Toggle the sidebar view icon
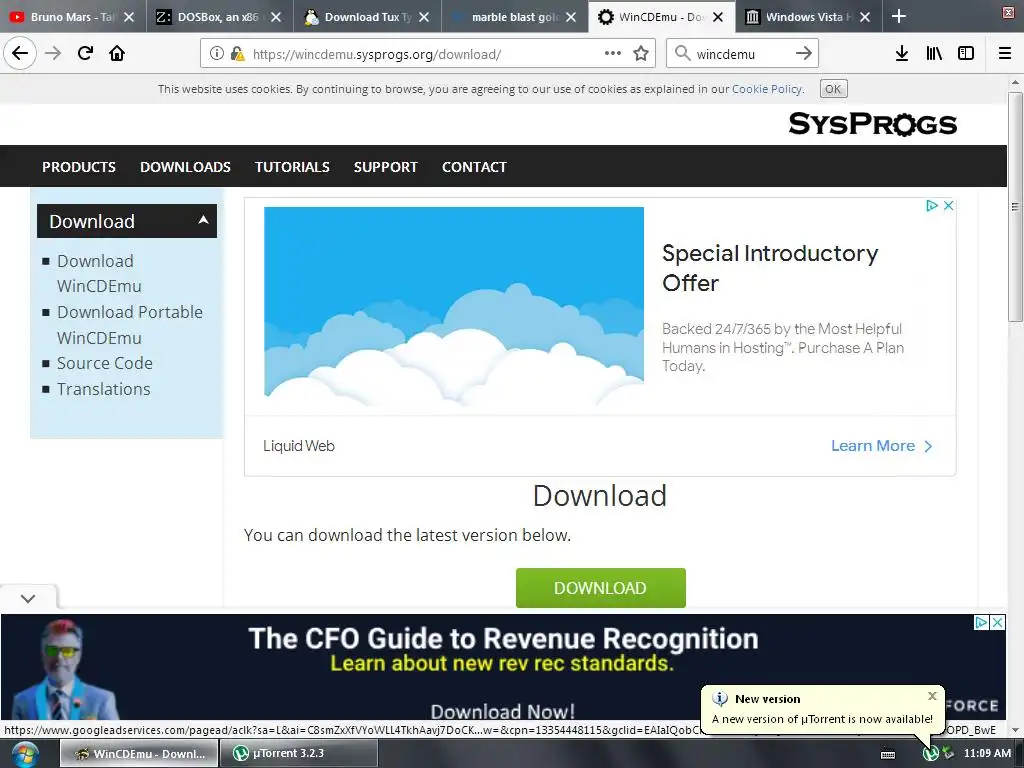Screen dimensions: 1024x768 pos(966,54)
